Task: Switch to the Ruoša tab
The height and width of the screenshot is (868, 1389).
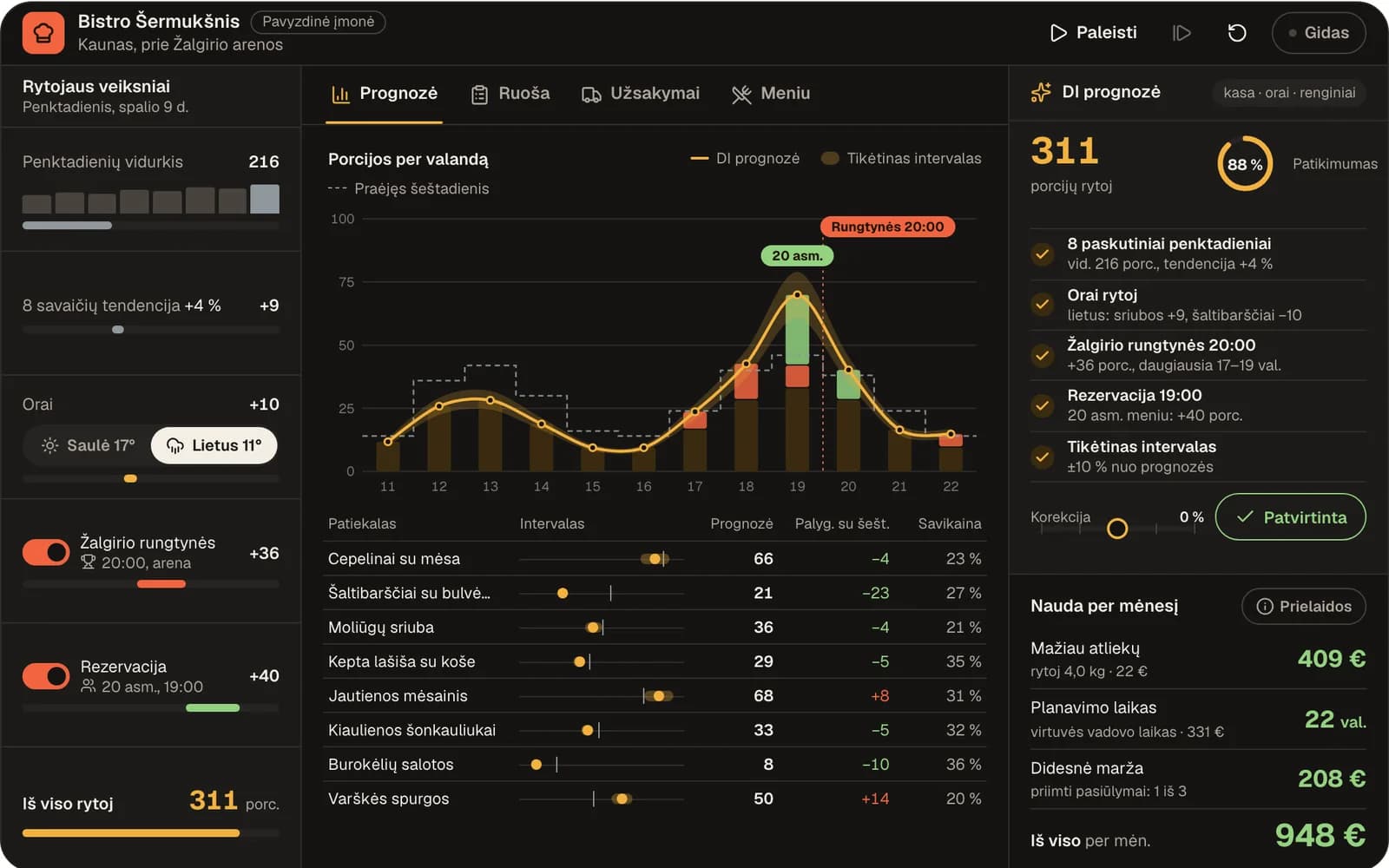Action: (x=510, y=94)
